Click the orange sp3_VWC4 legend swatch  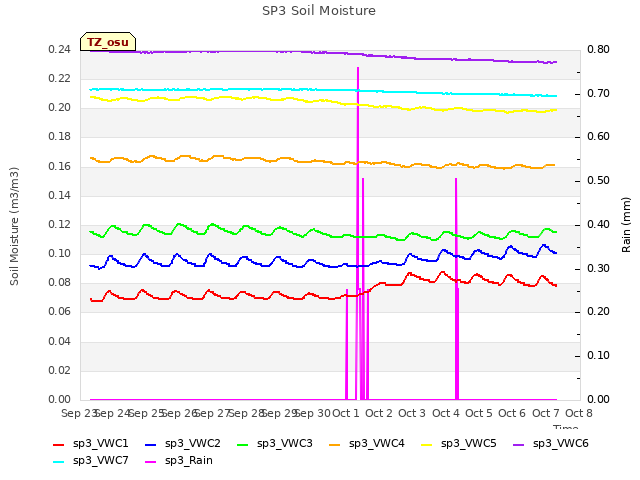335,445
